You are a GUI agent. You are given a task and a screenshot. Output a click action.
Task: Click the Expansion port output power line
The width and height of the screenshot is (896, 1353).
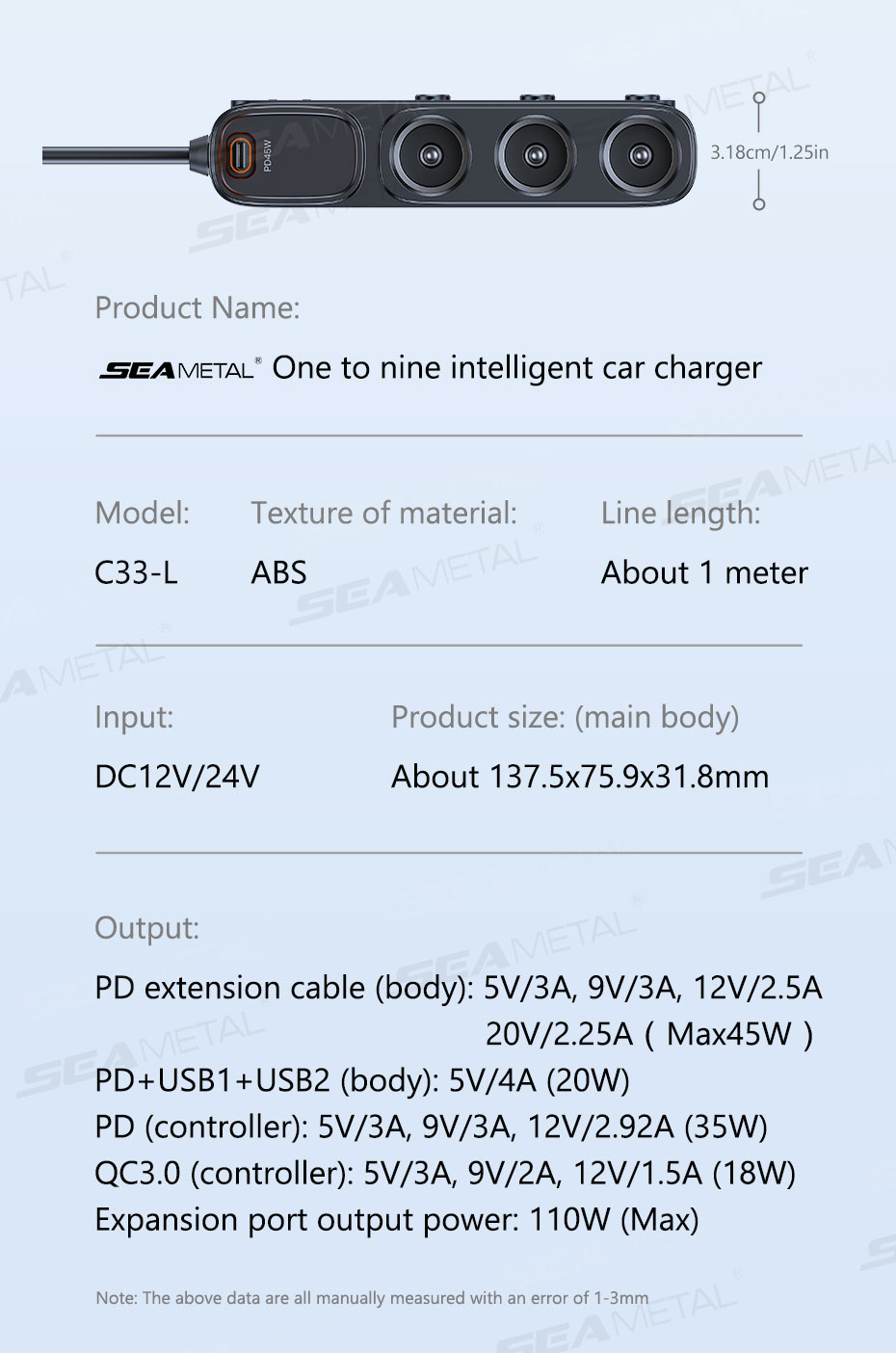coord(397,1220)
